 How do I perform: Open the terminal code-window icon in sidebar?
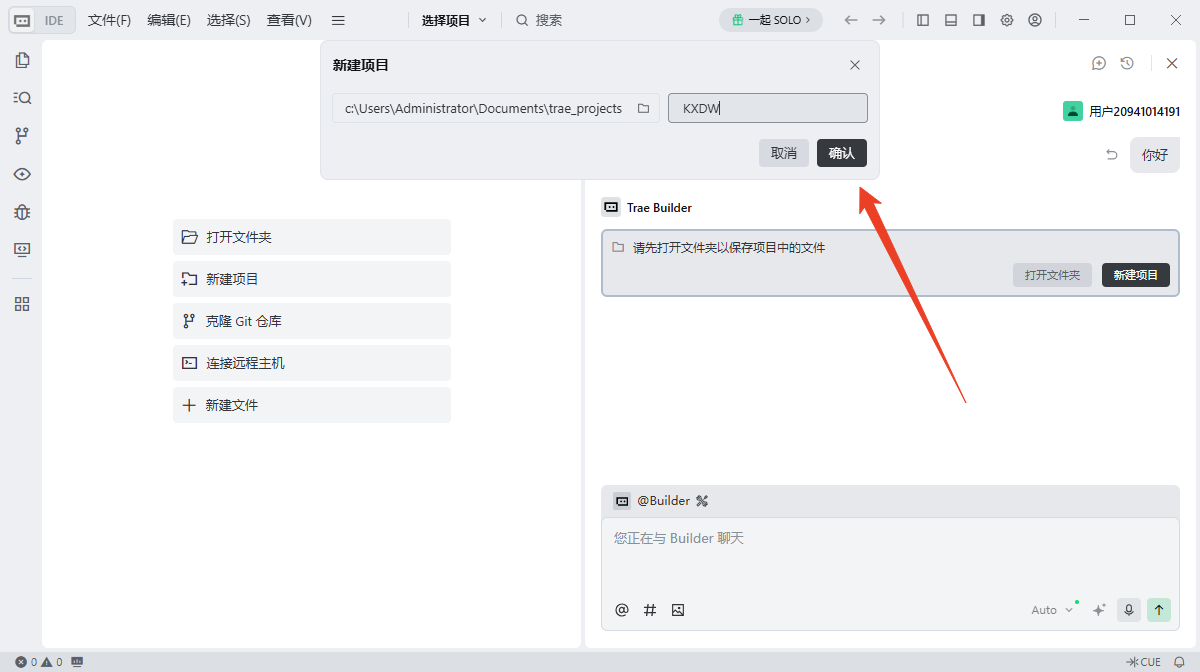(x=22, y=250)
